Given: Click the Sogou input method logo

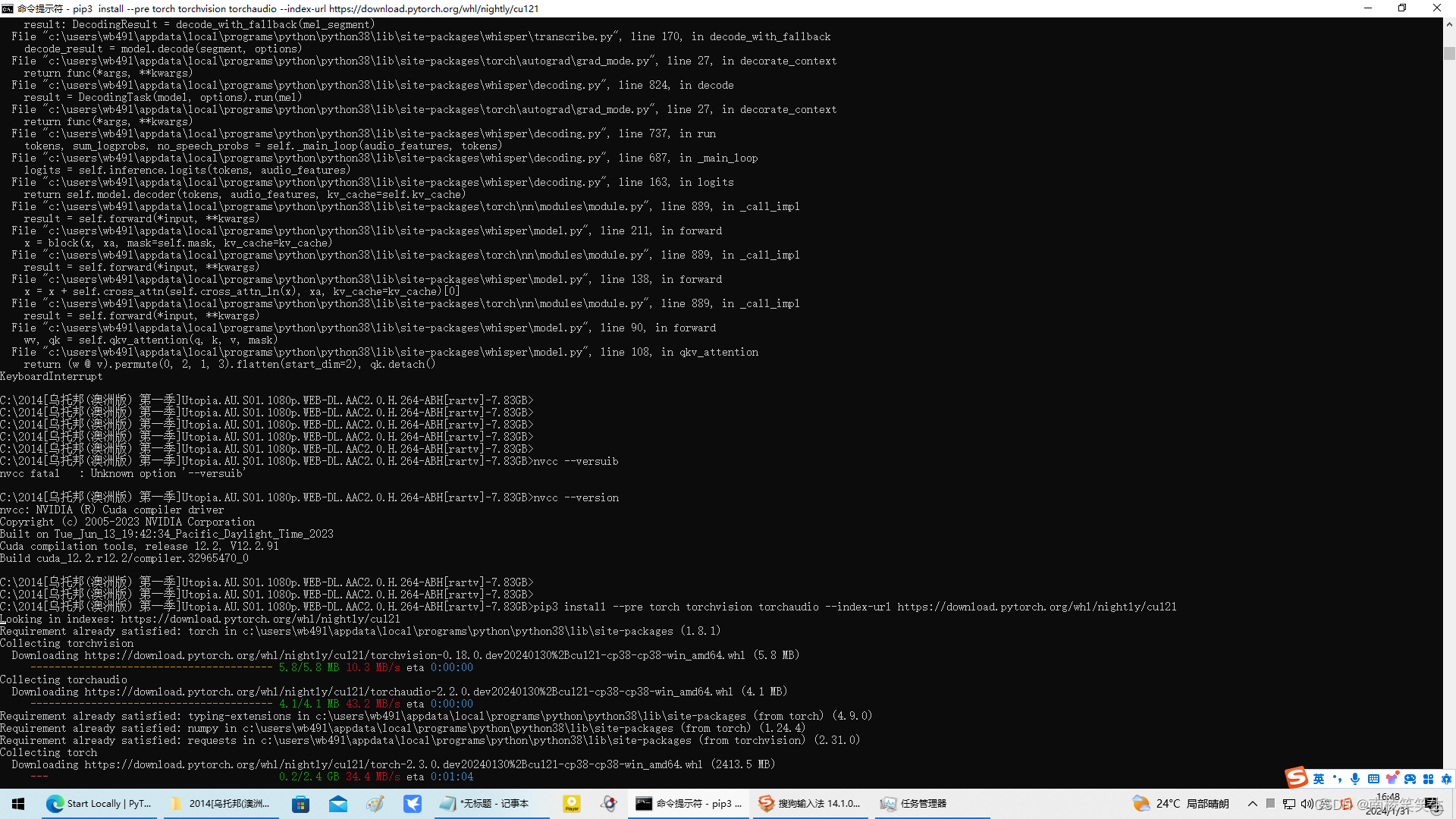Looking at the screenshot, I should tap(1296, 777).
